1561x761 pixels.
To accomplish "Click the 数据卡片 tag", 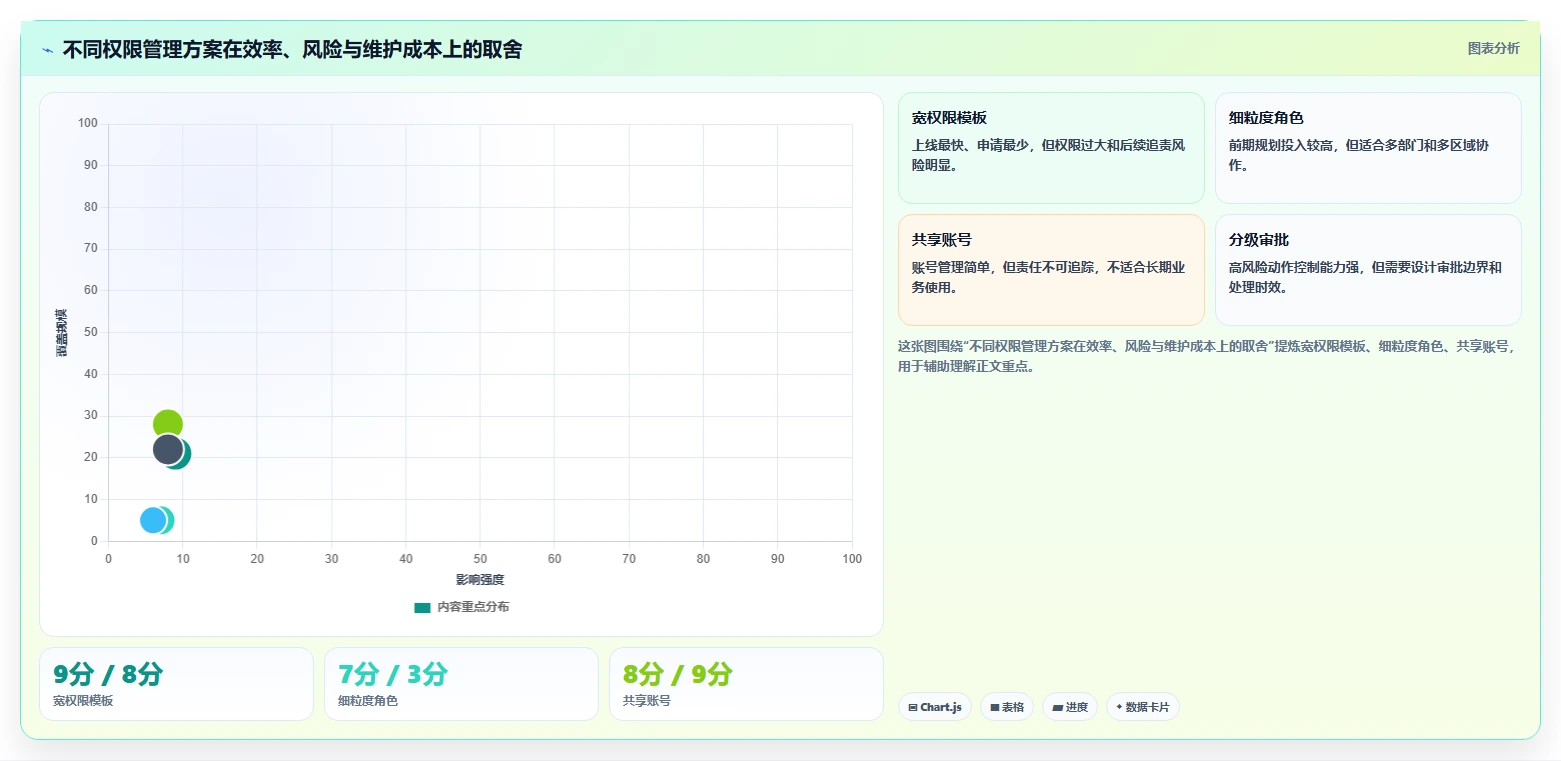I will pos(1143,707).
